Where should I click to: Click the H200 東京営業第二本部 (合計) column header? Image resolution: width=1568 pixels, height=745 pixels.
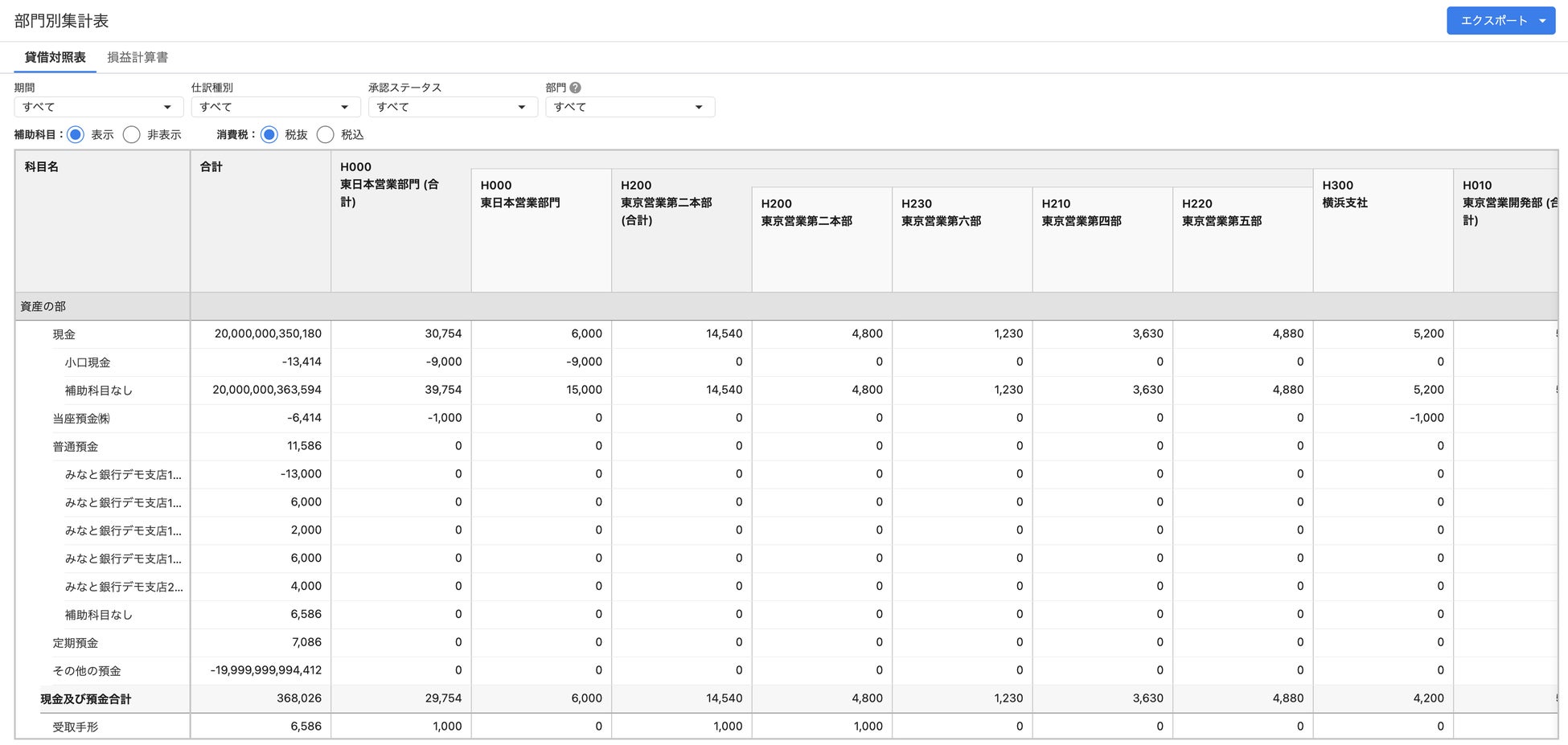[681, 231]
